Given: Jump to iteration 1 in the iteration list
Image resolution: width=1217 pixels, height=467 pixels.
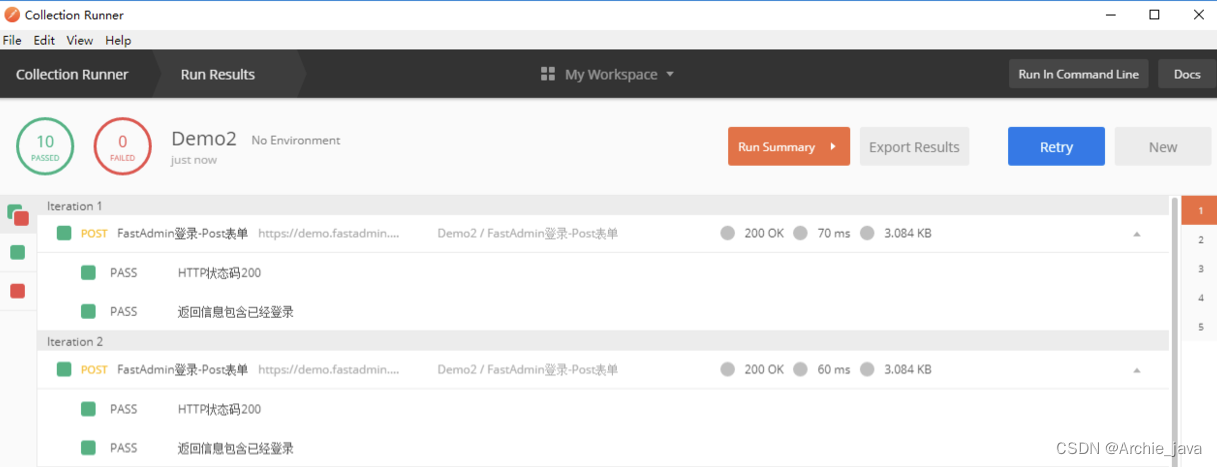Looking at the screenshot, I should (1199, 211).
